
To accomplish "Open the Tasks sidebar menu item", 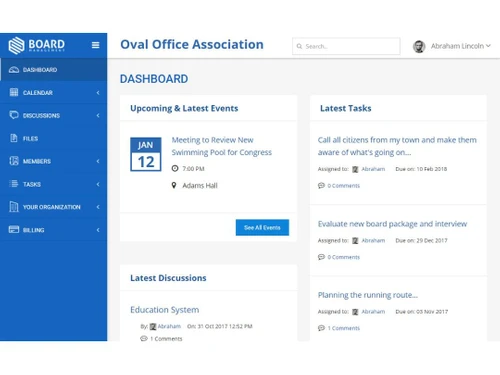I will [54, 184].
